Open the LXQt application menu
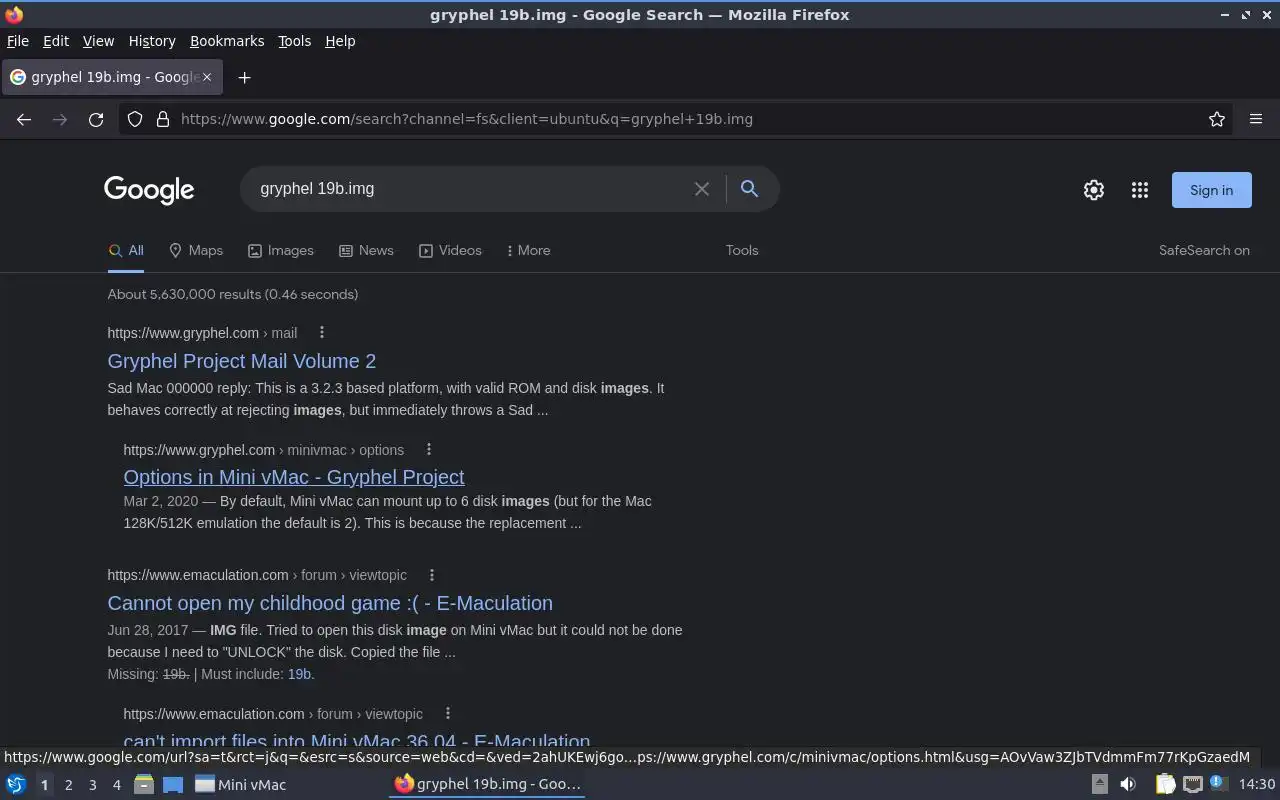Image resolution: width=1280 pixels, height=800 pixels. [16, 784]
